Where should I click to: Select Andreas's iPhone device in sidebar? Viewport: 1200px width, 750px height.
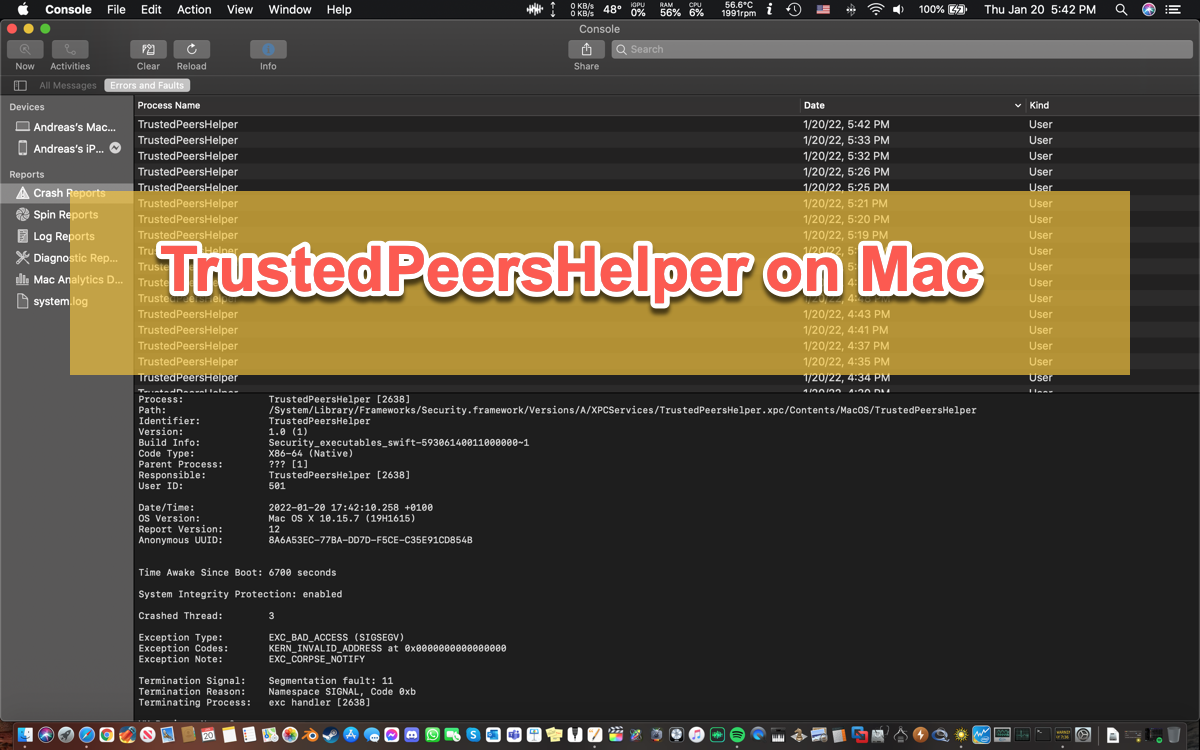coord(66,148)
